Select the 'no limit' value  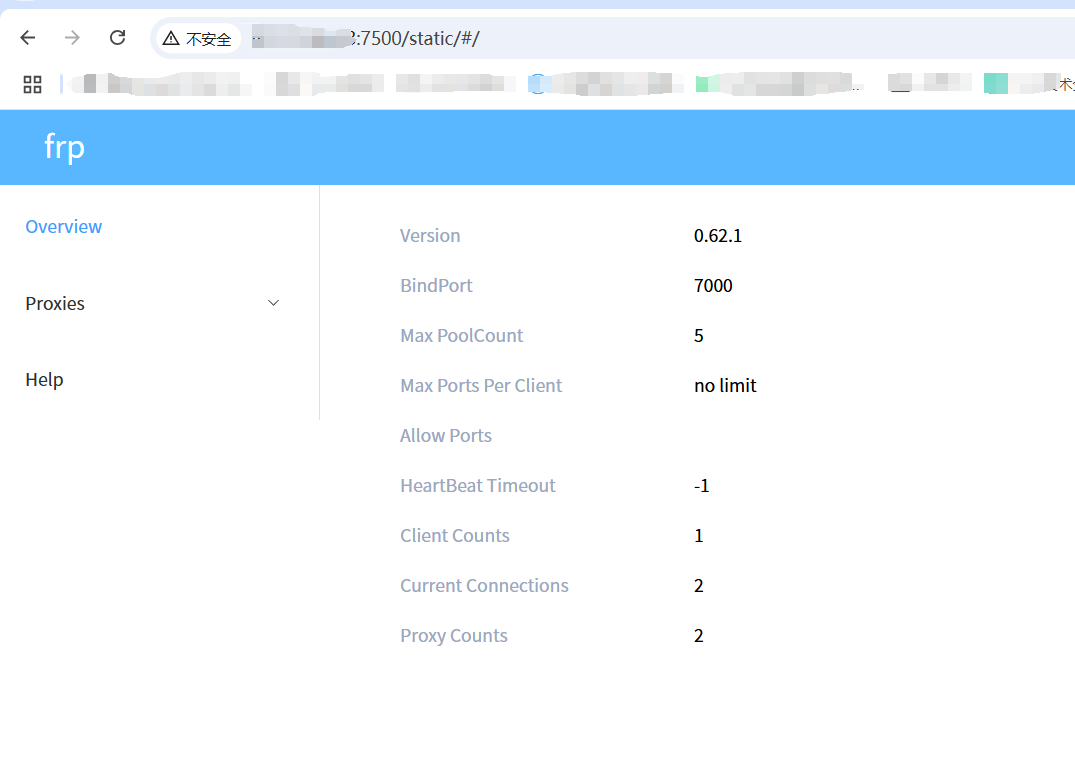[x=725, y=386]
